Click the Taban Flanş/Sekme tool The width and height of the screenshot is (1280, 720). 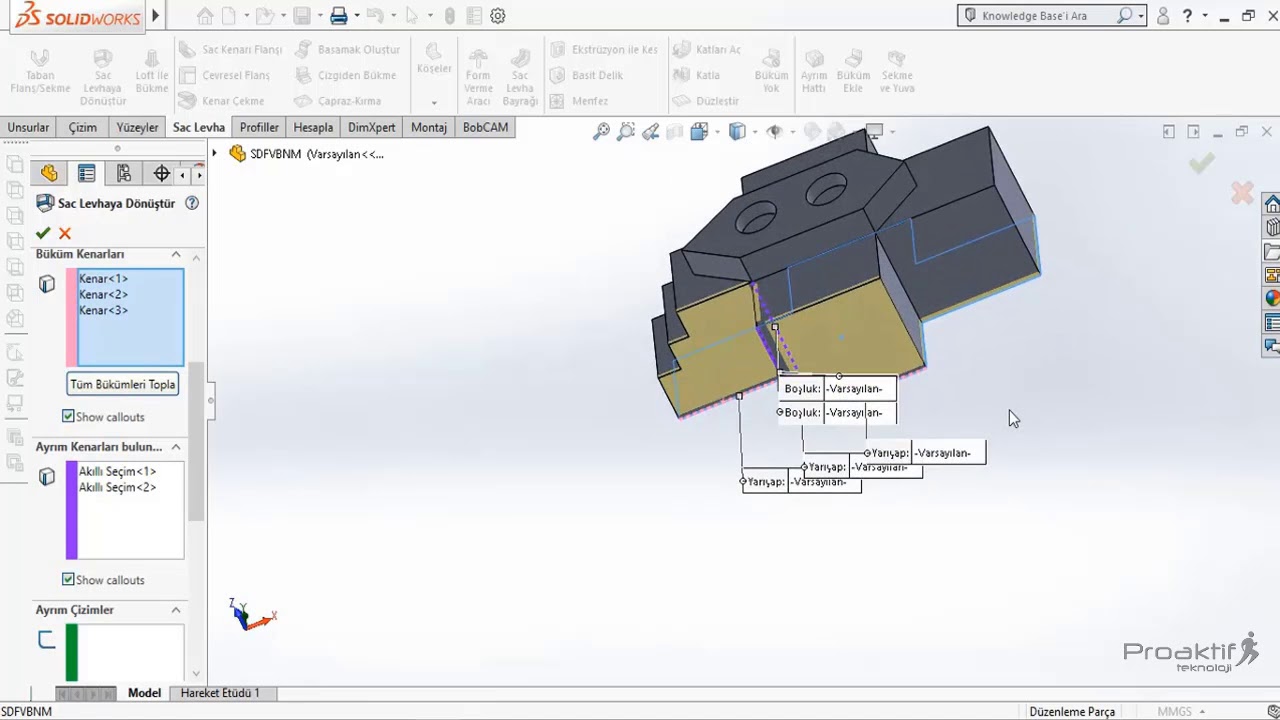(40, 71)
